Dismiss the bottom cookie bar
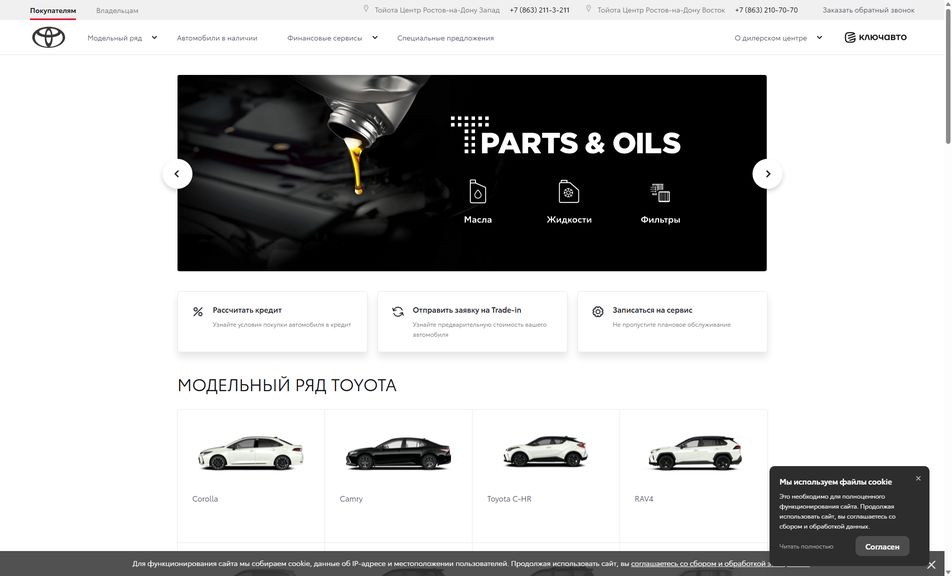Viewport: 952px width, 576px height. (931, 564)
